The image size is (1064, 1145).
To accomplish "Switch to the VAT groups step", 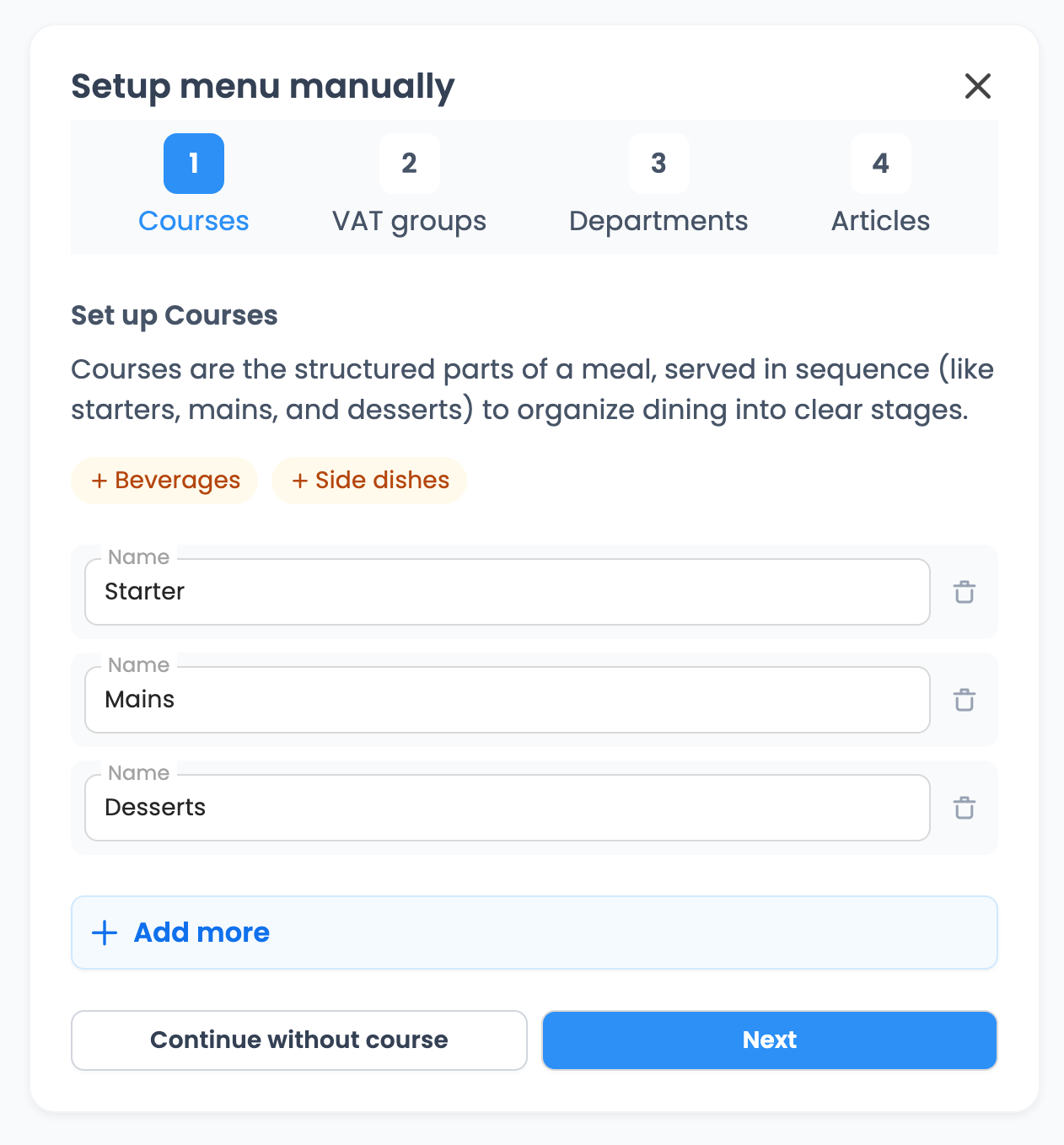I will tap(409, 221).
